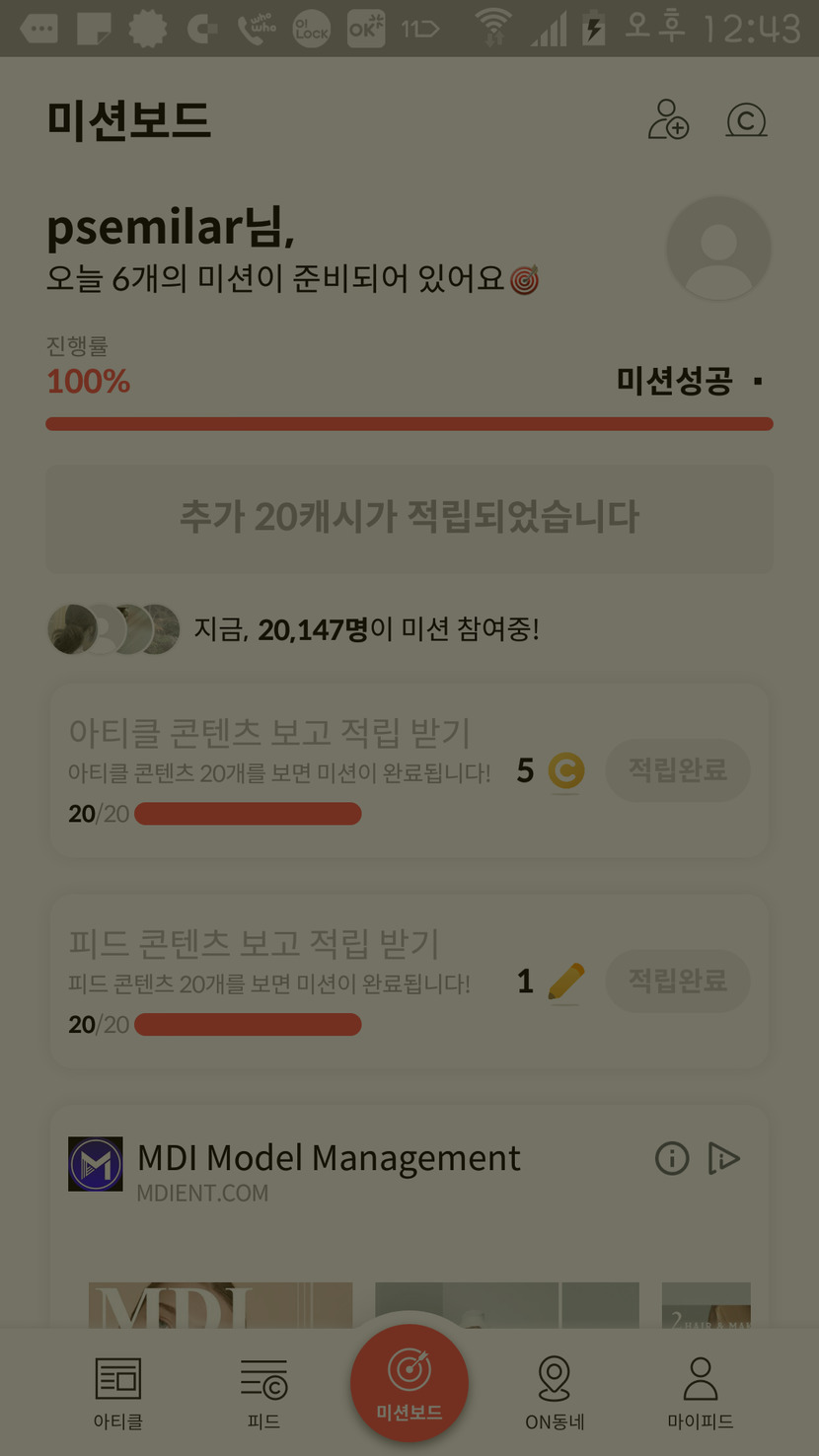Open the ad info icon
The height and width of the screenshot is (1456, 819).
point(672,1158)
